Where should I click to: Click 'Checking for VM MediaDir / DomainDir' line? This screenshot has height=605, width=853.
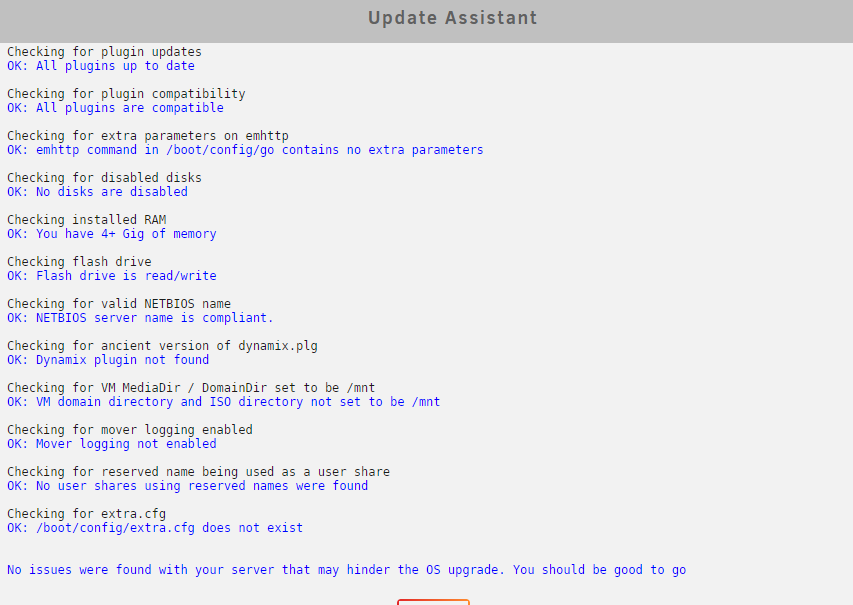191,387
